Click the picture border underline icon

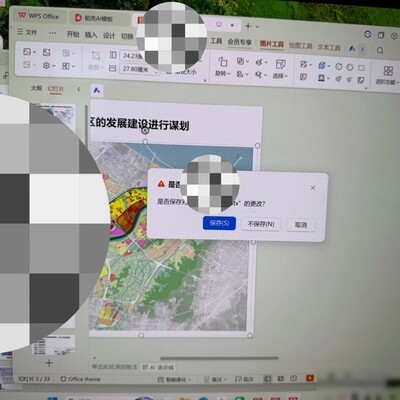coord(321,78)
